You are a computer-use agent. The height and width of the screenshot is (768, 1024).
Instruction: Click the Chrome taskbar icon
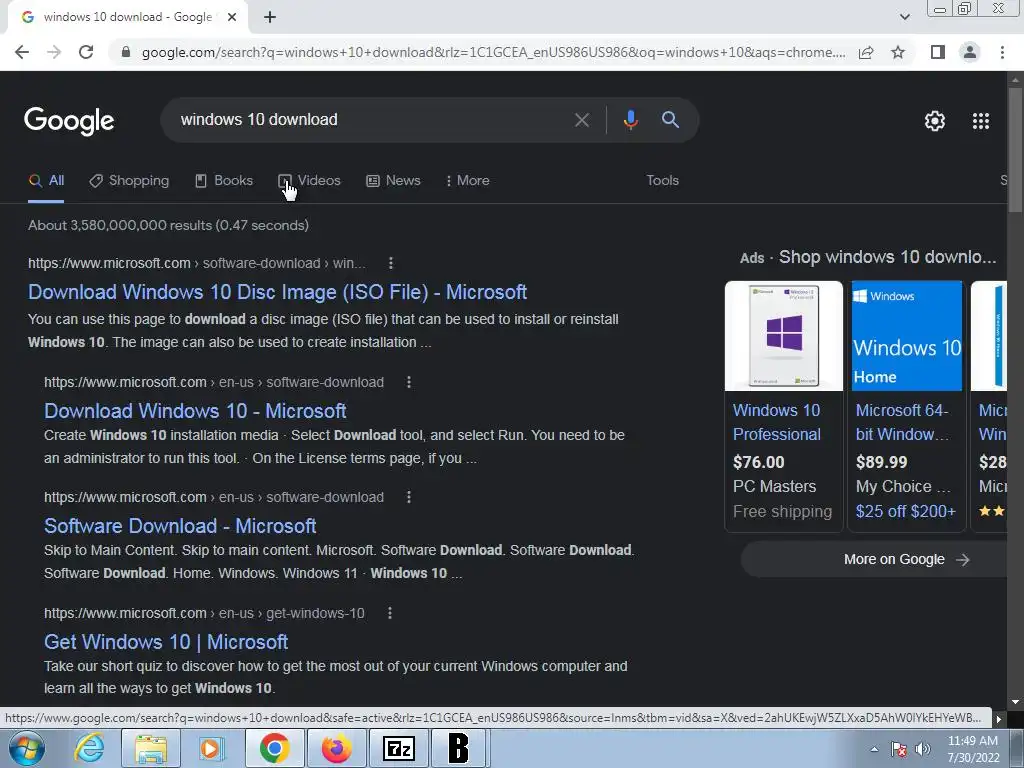tap(274, 748)
